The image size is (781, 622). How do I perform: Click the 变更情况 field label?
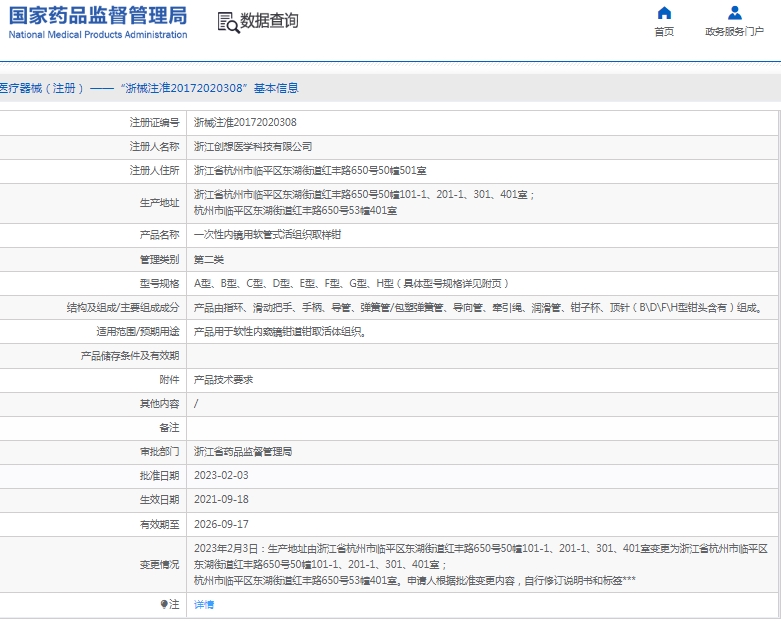pyautogui.click(x=159, y=565)
